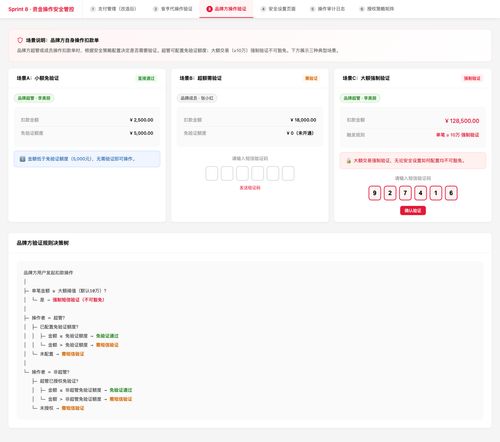Click the decision tree root line
The width and height of the screenshot is (500, 442).
[48, 273]
